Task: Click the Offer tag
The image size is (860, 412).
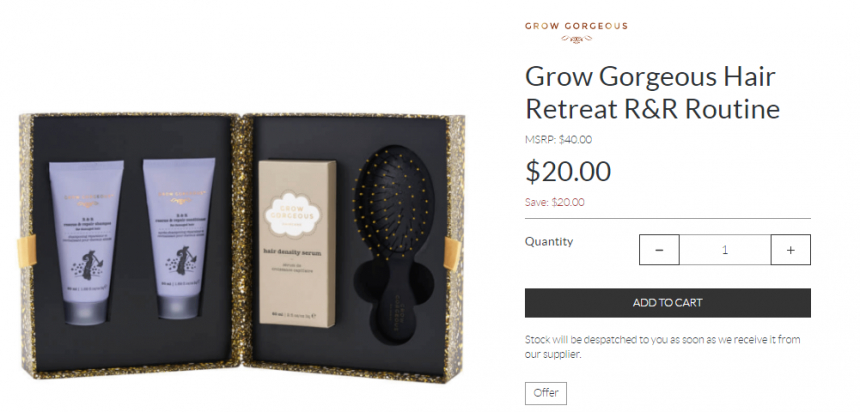Action: coord(546,393)
